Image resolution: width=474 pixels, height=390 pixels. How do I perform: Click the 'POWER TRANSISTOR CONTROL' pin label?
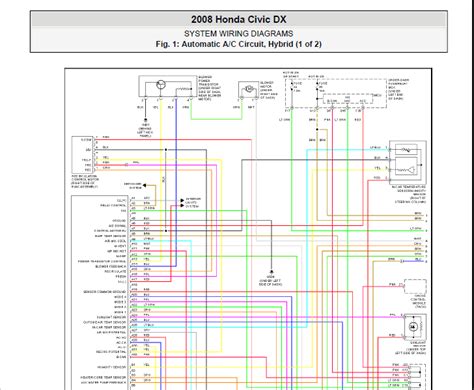102,262
